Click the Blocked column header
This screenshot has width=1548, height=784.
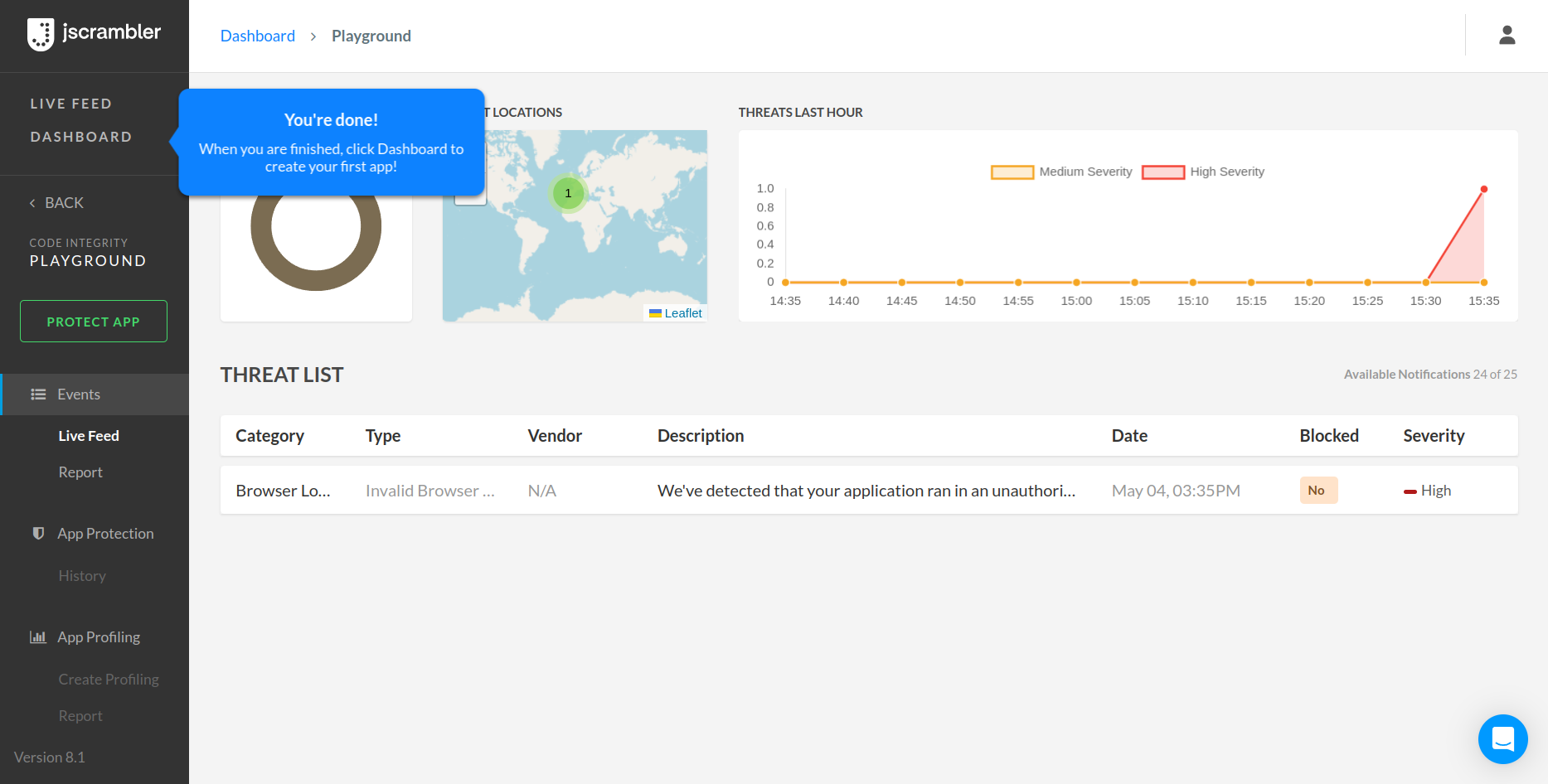1329,436
